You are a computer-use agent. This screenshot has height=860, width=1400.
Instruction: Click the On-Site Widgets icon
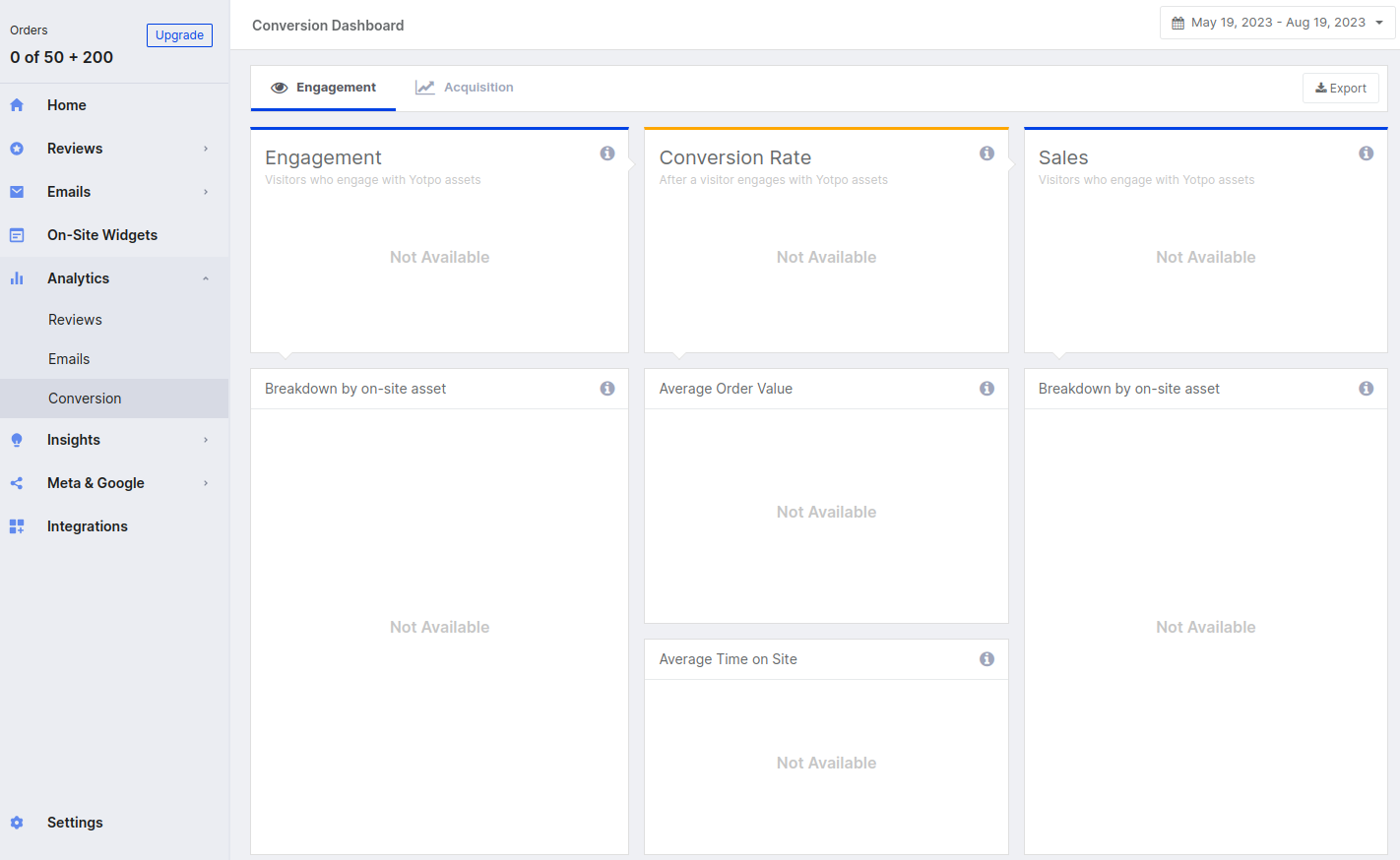pyautogui.click(x=17, y=235)
